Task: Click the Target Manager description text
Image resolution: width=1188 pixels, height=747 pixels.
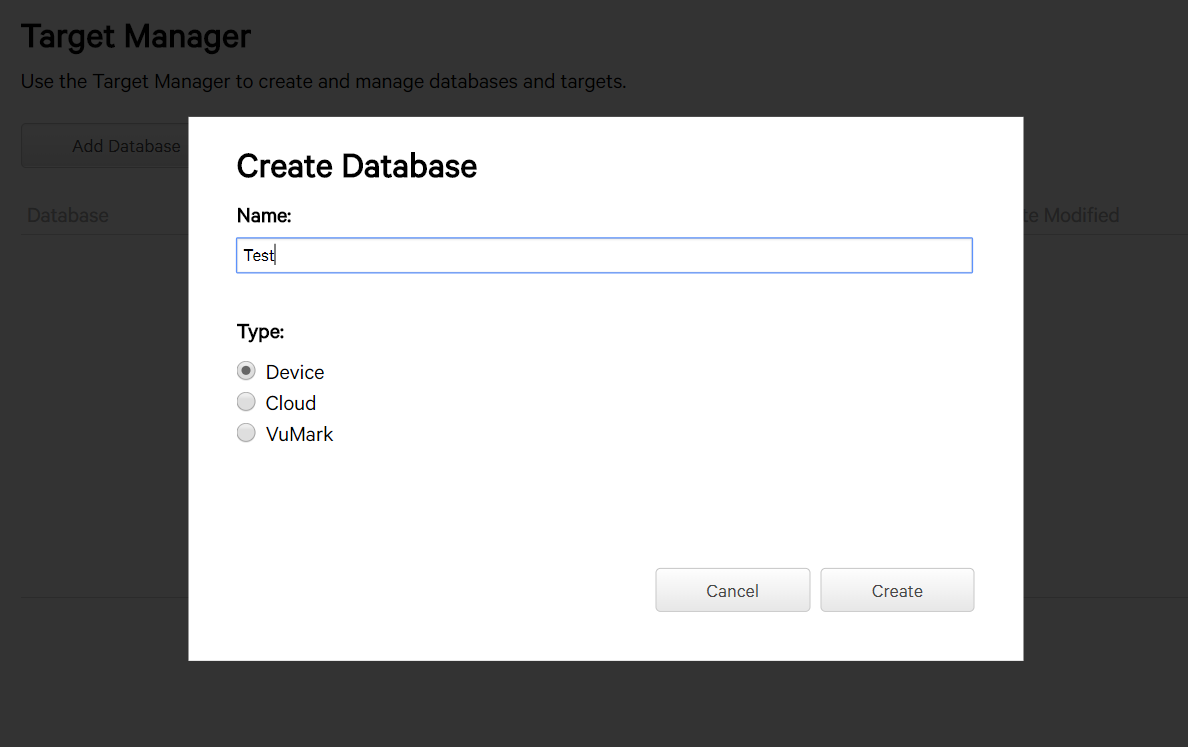Action: (x=324, y=81)
